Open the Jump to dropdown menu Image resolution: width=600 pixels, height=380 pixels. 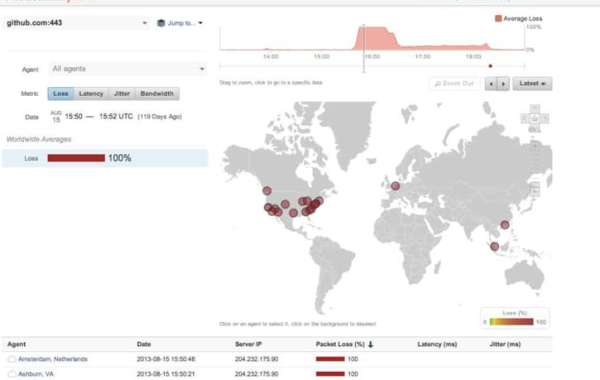pyautogui.click(x=180, y=23)
